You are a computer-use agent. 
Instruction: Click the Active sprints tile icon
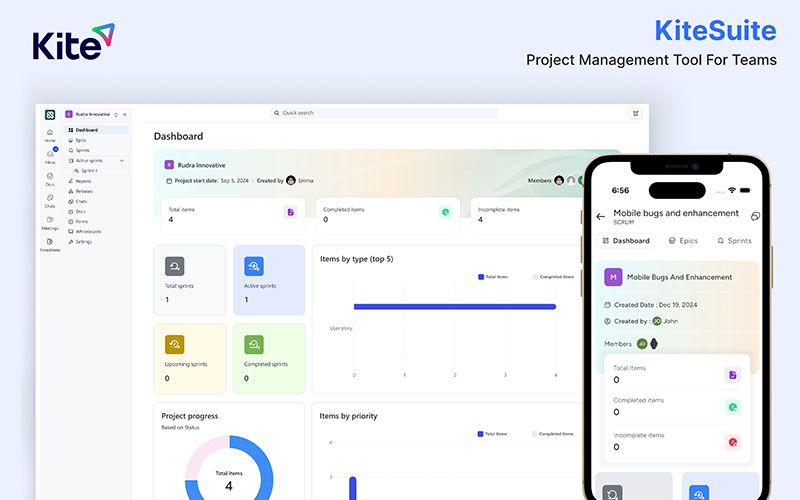(x=254, y=266)
